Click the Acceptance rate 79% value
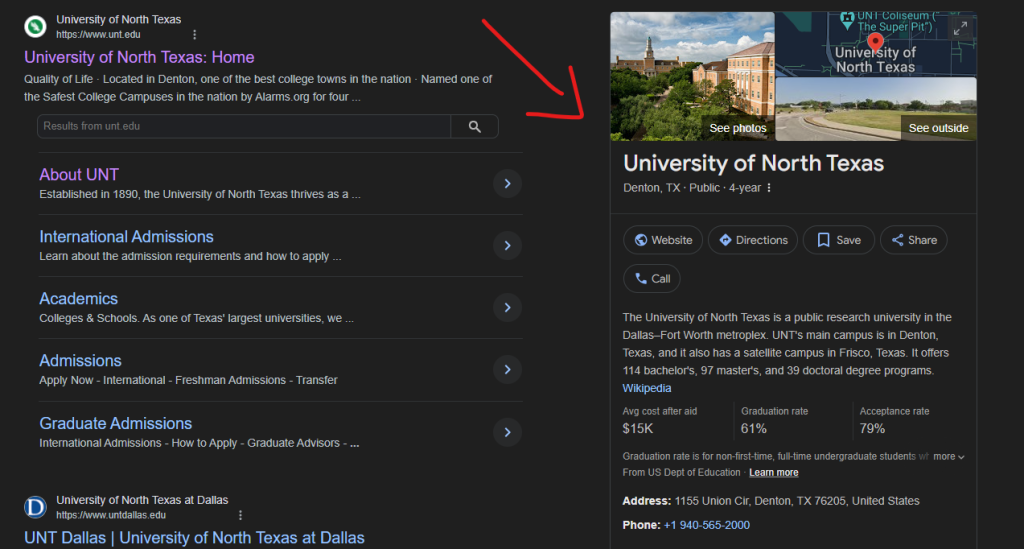This screenshot has width=1024, height=549. (872, 429)
